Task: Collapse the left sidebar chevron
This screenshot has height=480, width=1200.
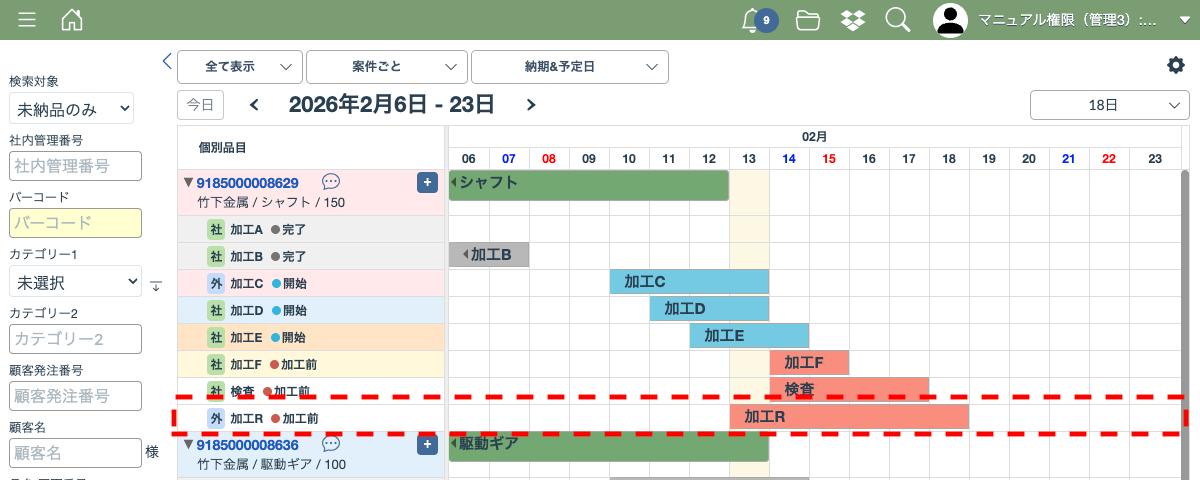Action: click(167, 61)
